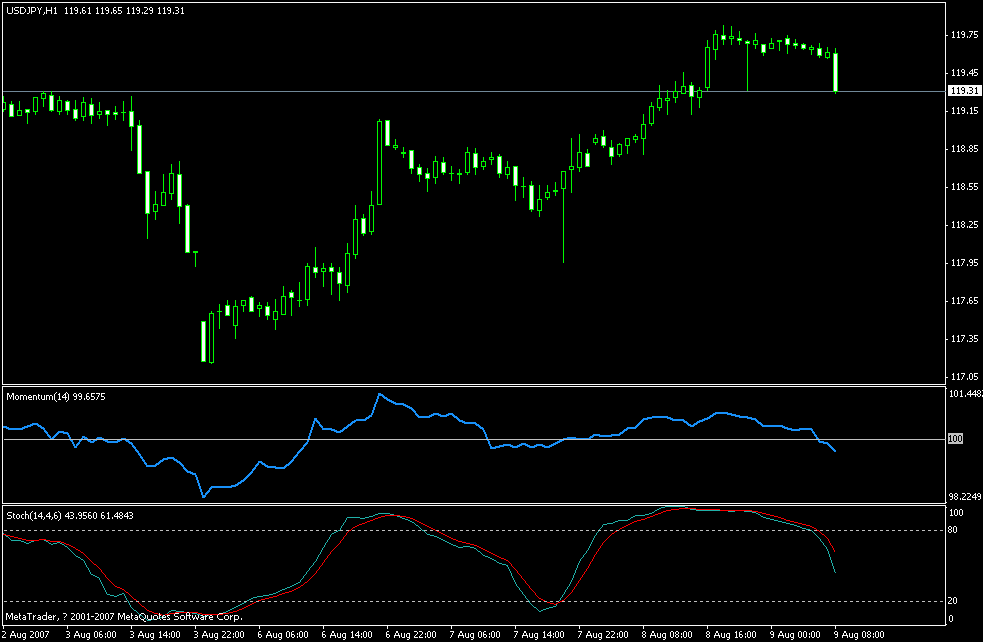Click the highlighted 119.31 price tag
983x642 pixels.
coord(964,90)
